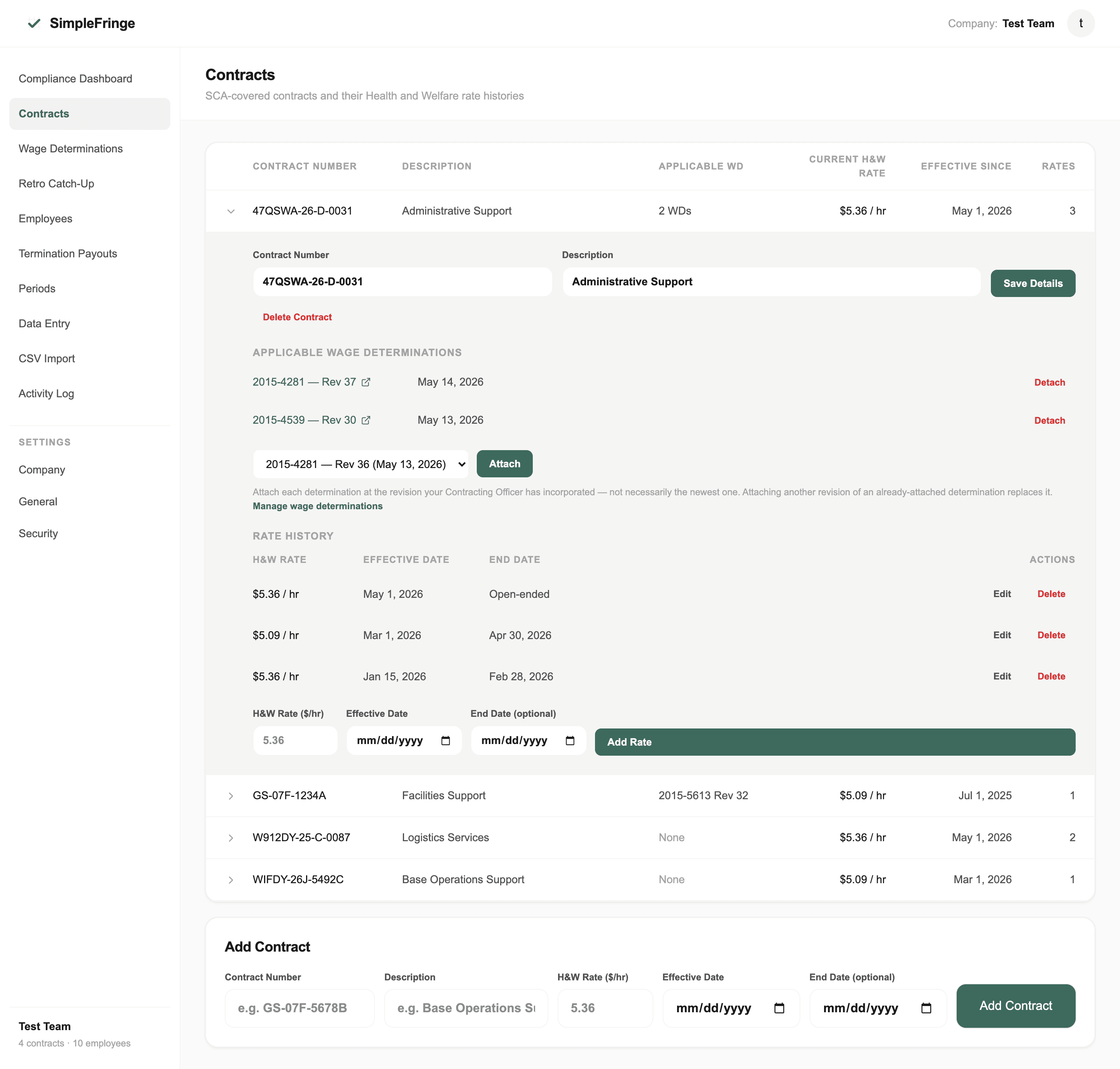Click the SimpleFringe checkmark logo icon

34,23
